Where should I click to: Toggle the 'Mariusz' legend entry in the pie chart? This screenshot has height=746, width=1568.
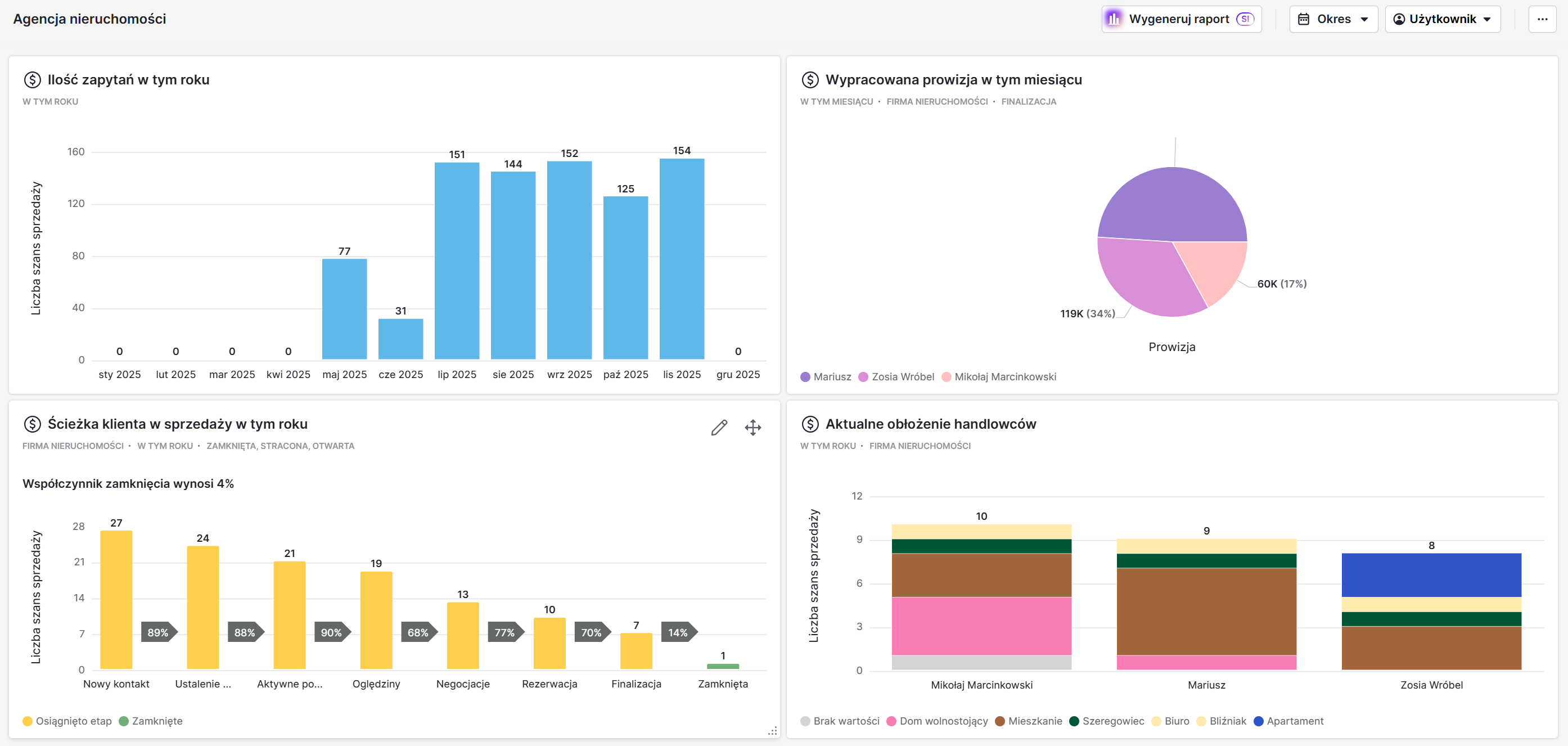click(x=827, y=376)
